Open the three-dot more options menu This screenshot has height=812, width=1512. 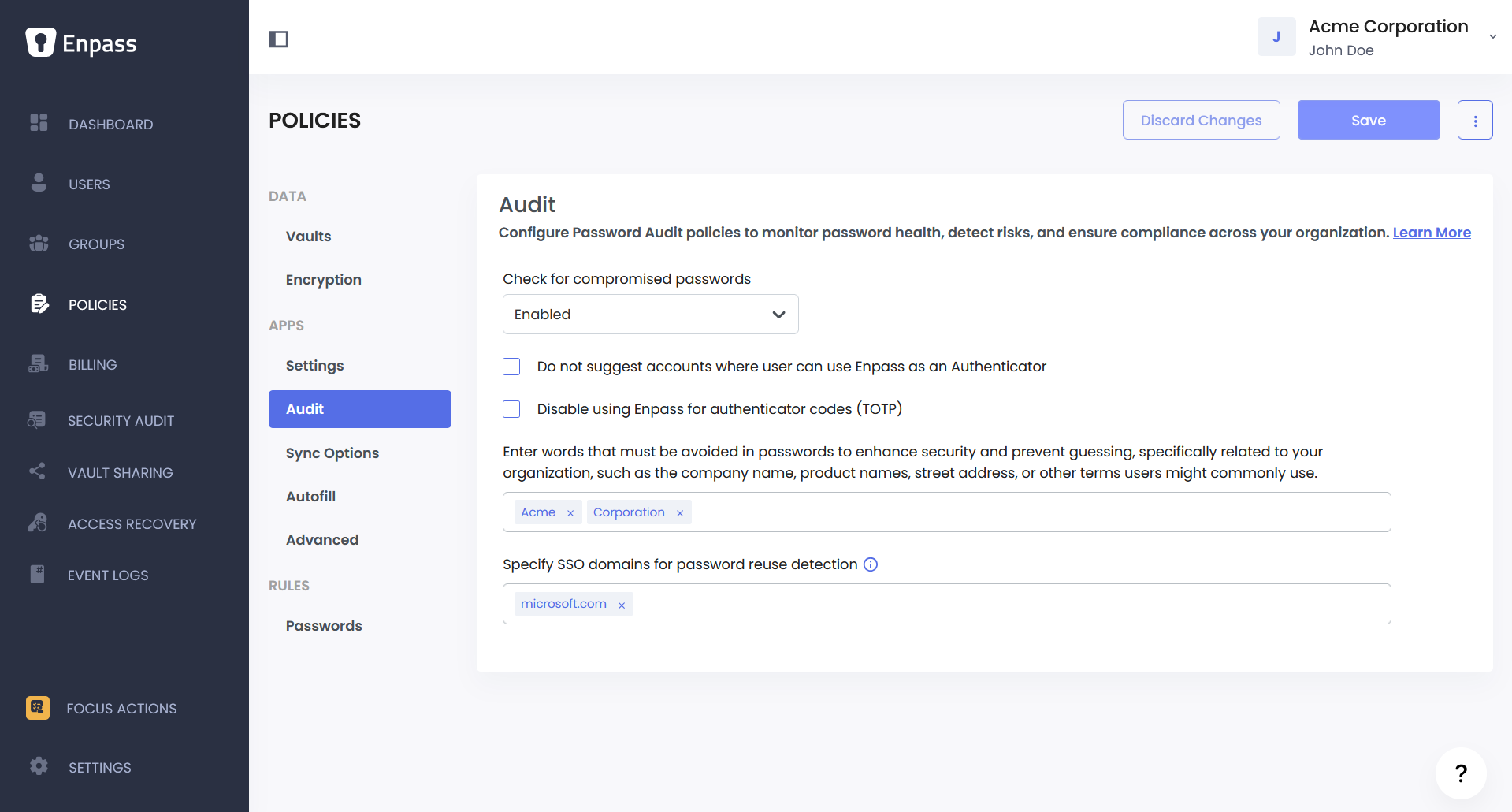[x=1475, y=120]
